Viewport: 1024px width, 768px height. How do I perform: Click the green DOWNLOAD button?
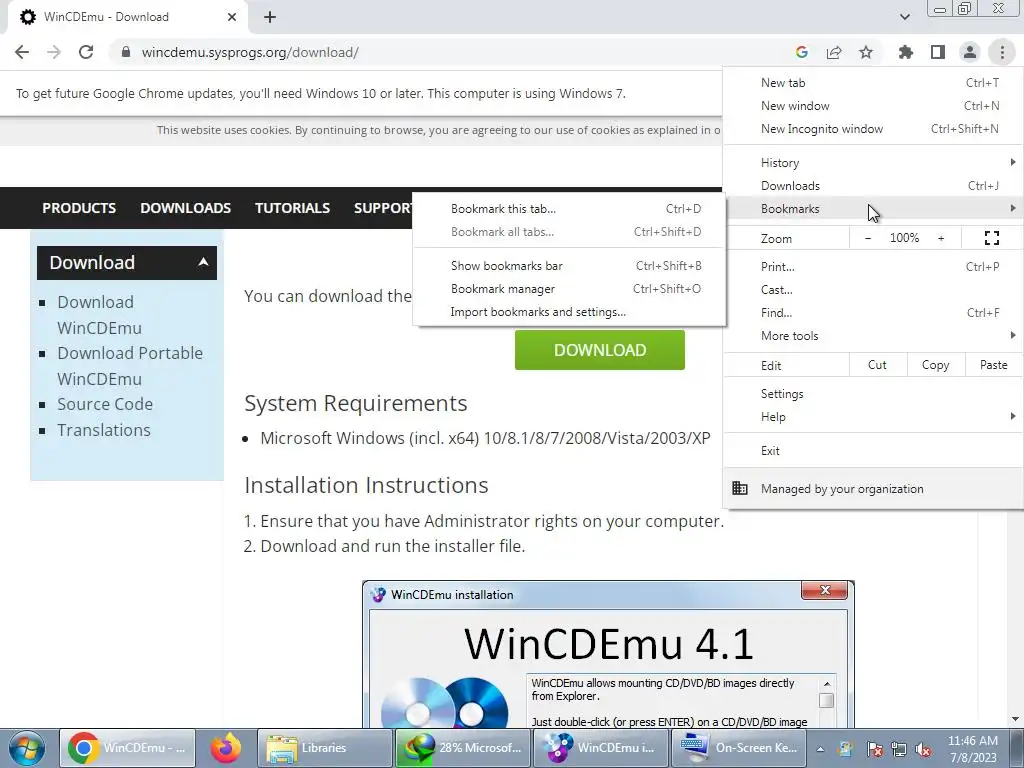[x=600, y=350]
